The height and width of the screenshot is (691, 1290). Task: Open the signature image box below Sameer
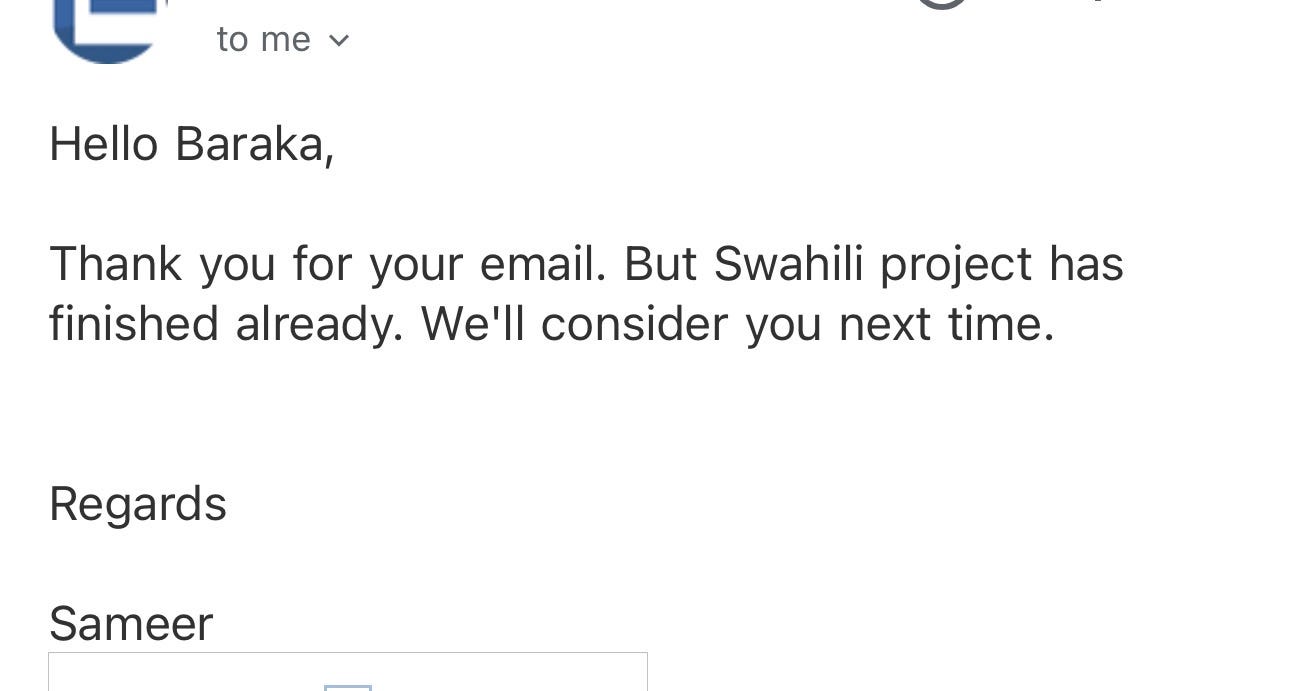click(348, 672)
